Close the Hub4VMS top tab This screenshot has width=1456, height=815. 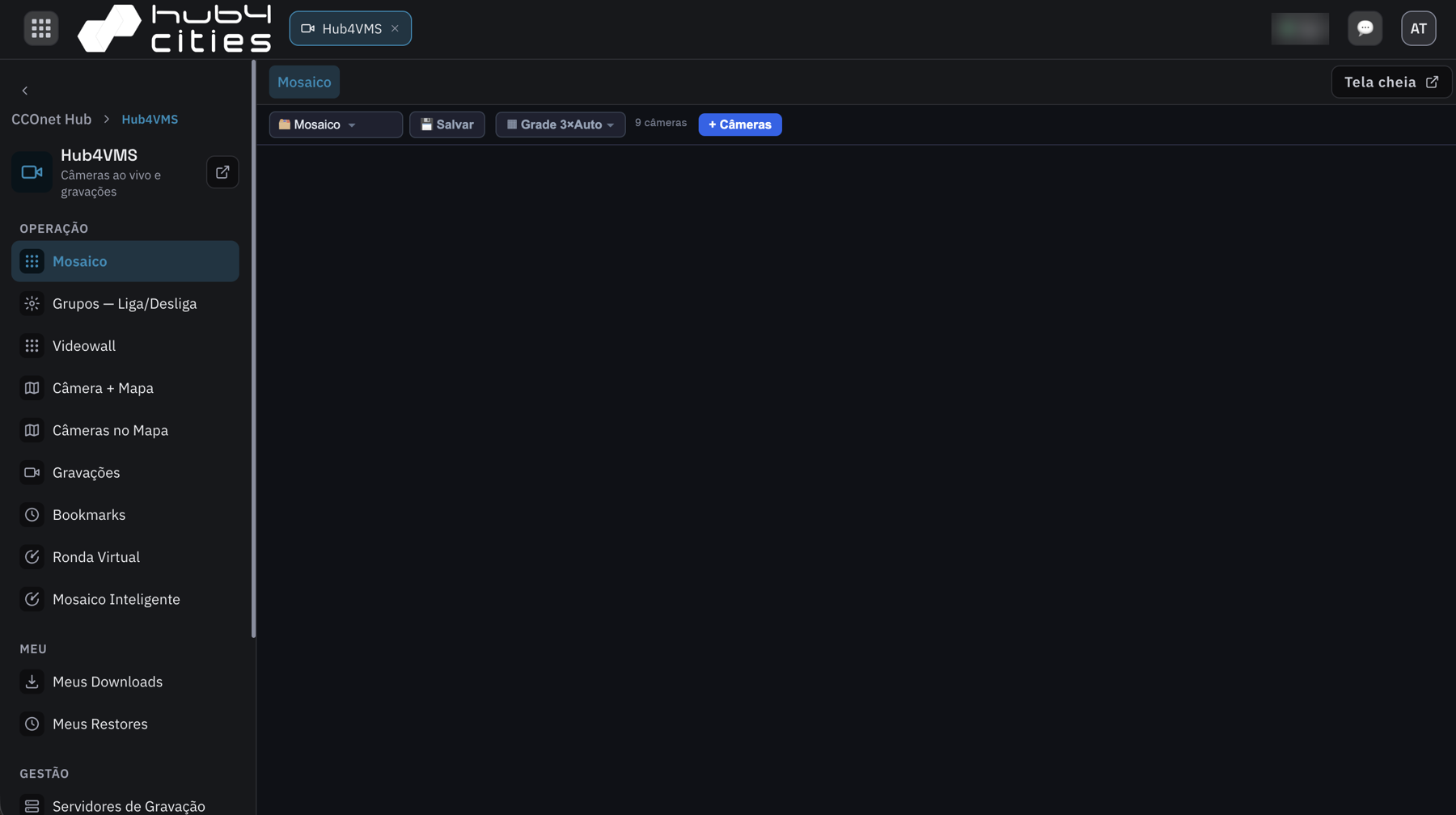click(x=395, y=28)
